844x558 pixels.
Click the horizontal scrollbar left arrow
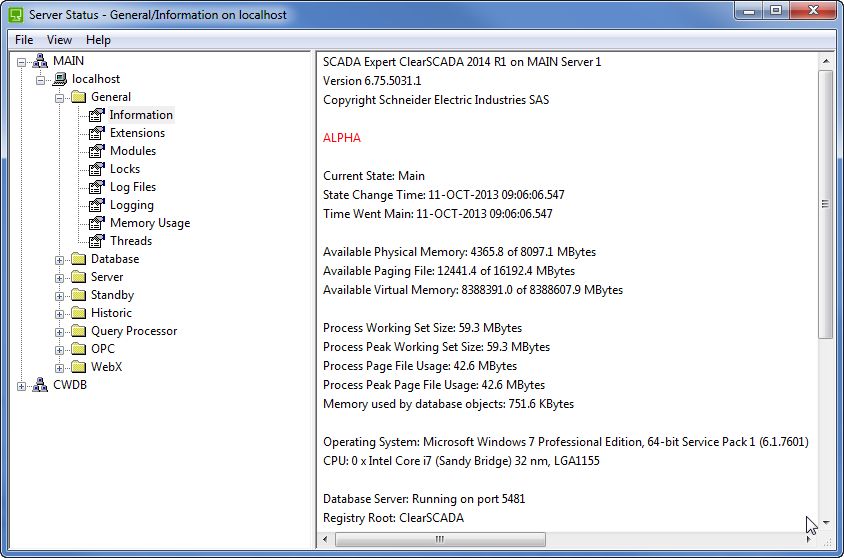[325, 539]
